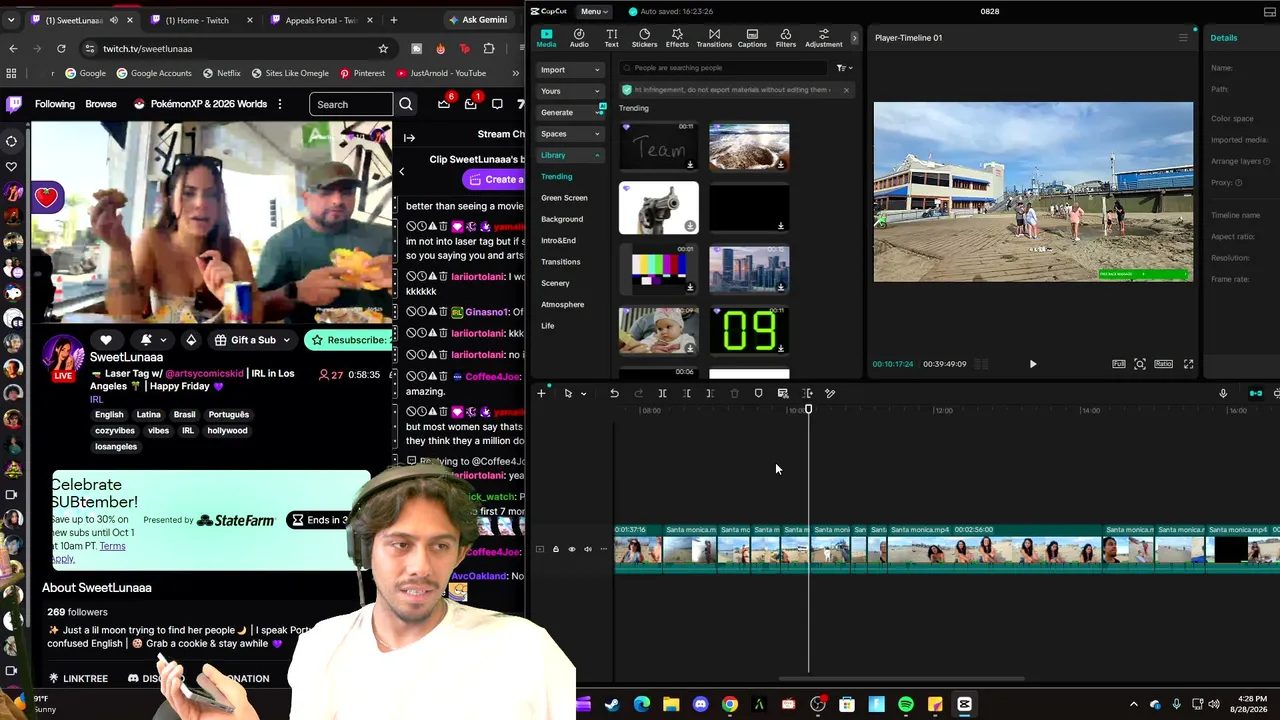The height and width of the screenshot is (720, 1280).
Task: Open the Transitions panel in CapCut toolbar
Action: [x=714, y=38]
